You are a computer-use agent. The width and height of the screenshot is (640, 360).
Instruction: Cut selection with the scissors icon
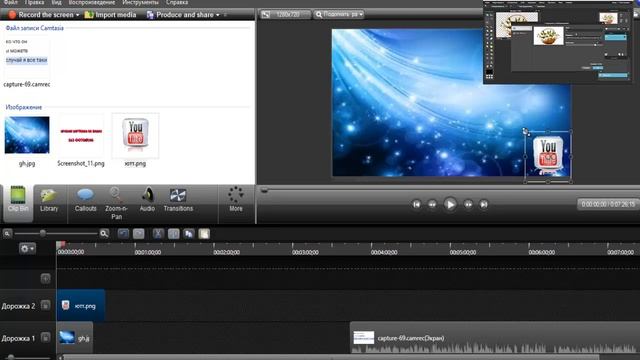point(158,233)
